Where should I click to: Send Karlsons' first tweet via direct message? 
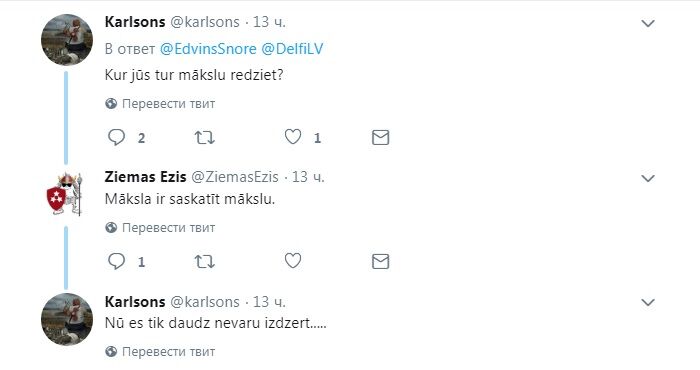click(380, 137)
